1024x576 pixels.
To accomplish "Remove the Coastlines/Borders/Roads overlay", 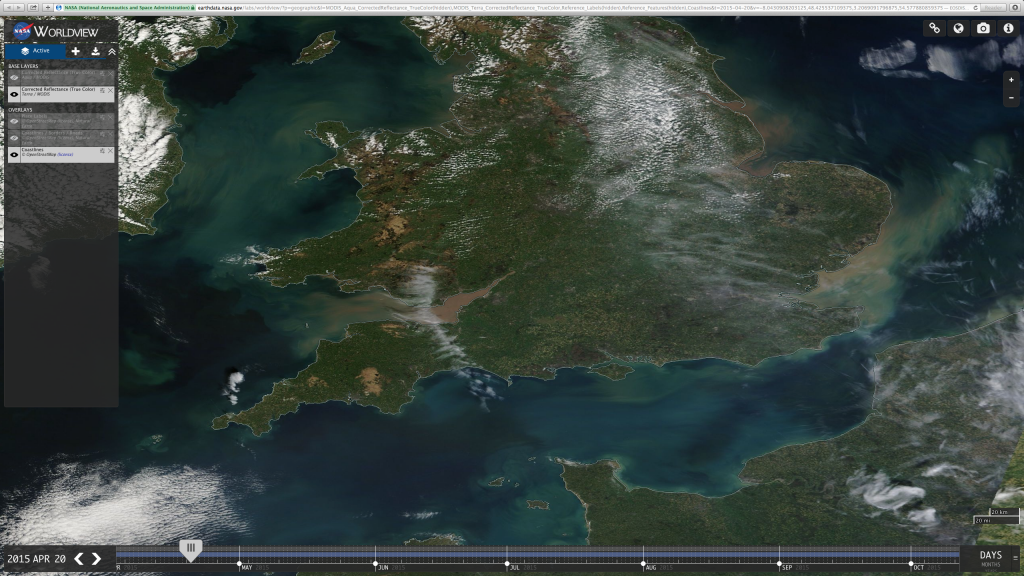I will (x=110, y=134).
